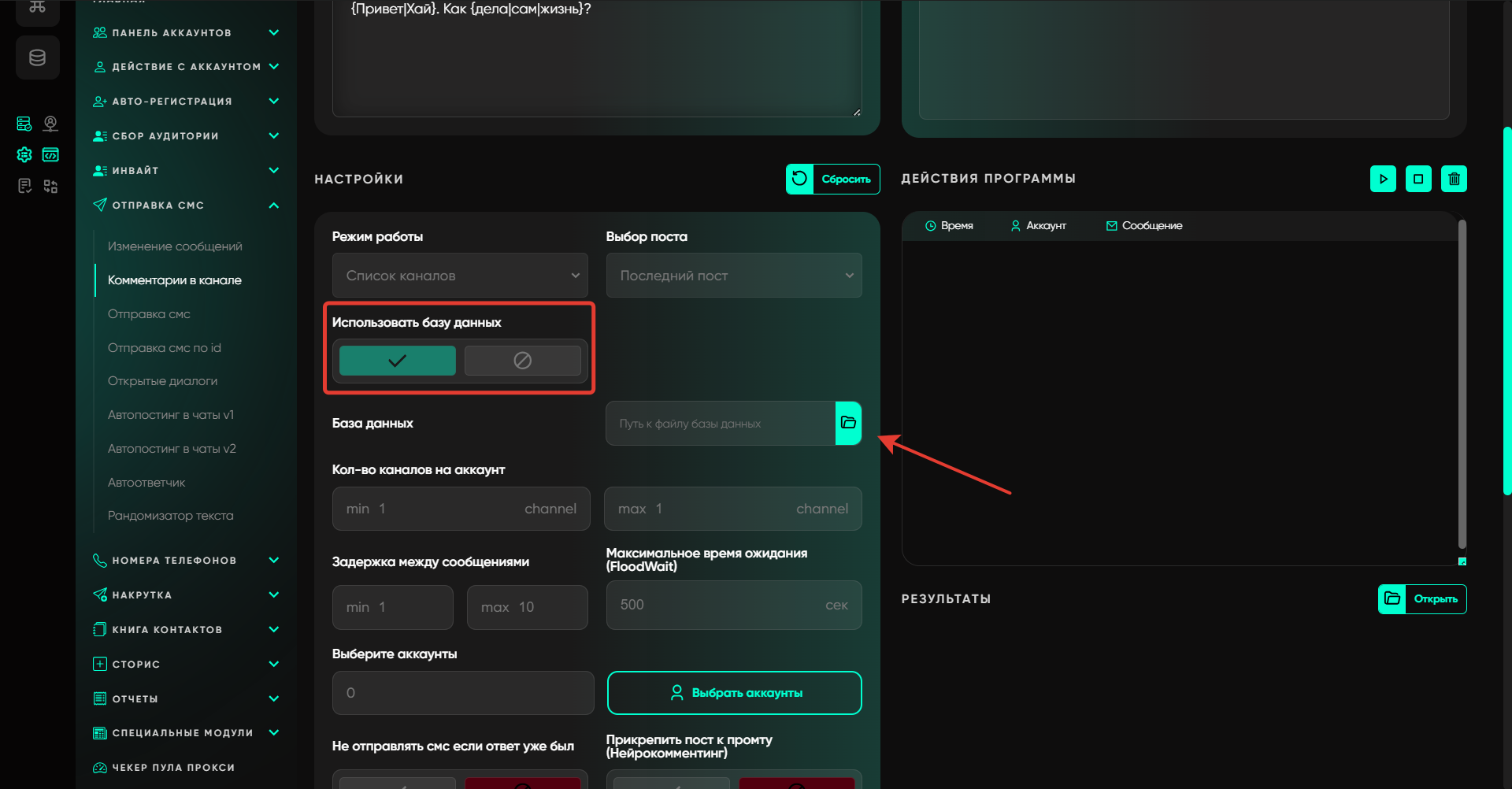Click the gear icon in left icon strip
1512x789 pixels.
pyautogui.click(x=24, y=154)
